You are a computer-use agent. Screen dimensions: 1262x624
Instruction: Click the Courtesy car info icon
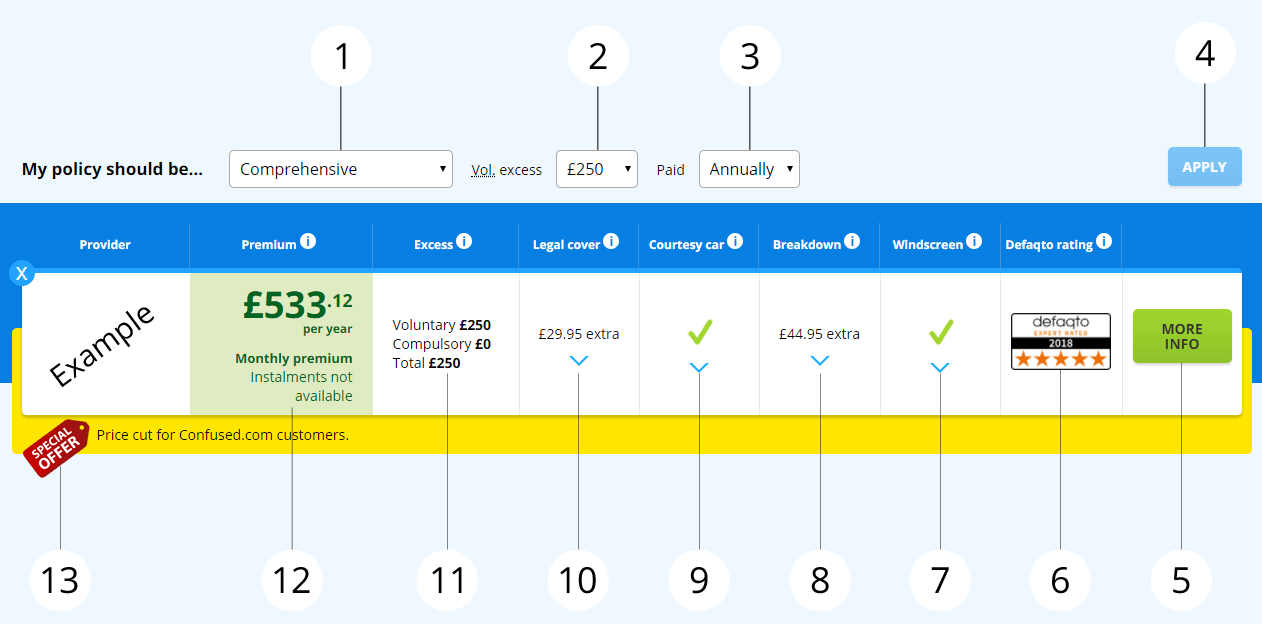(x=735, y=242)
